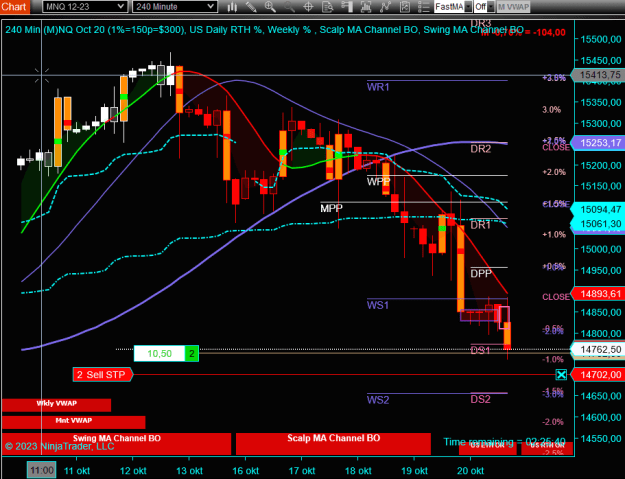This screenshot has height=479, width=625.
Task: Click the WR1 pivot label
Action: click(378, 87)
